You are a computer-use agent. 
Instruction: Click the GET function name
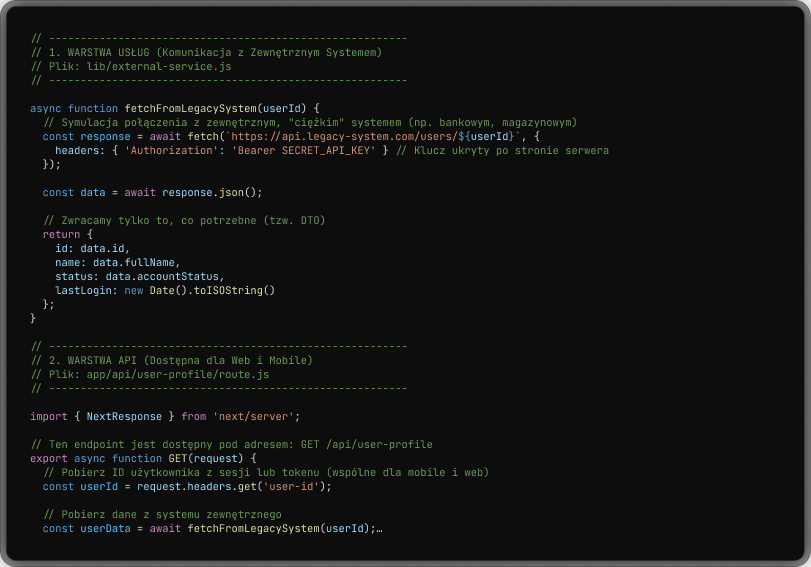point(177,458)
